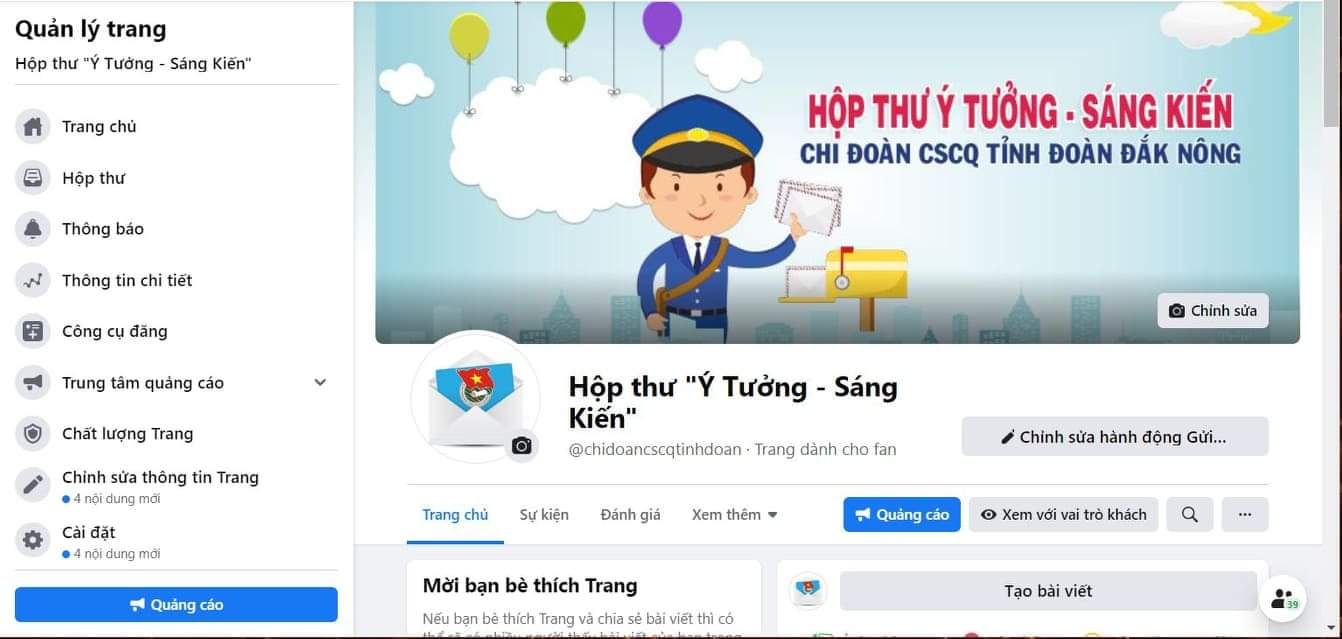The height and width of the screenshot is (639, 1342).
Task: Switch to the Sự kiện tab
Action: click(x=544, y=514)
